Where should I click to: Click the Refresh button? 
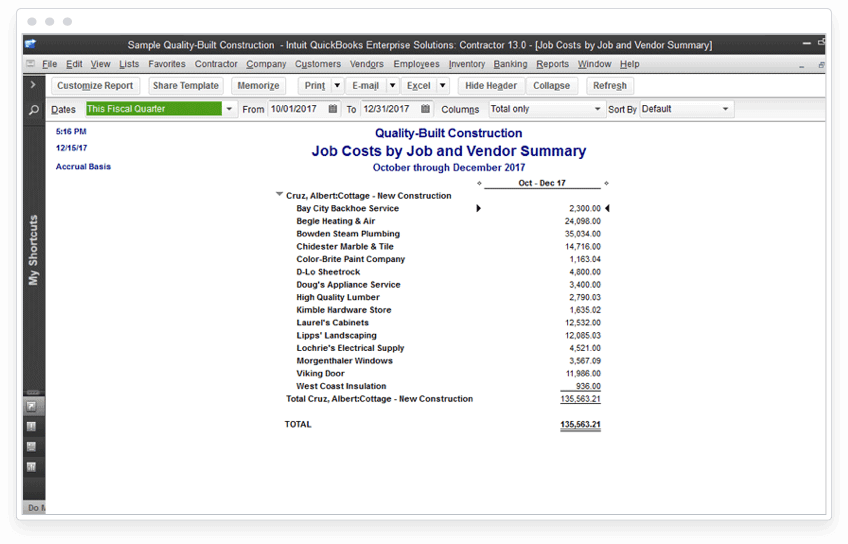[610, 85]
